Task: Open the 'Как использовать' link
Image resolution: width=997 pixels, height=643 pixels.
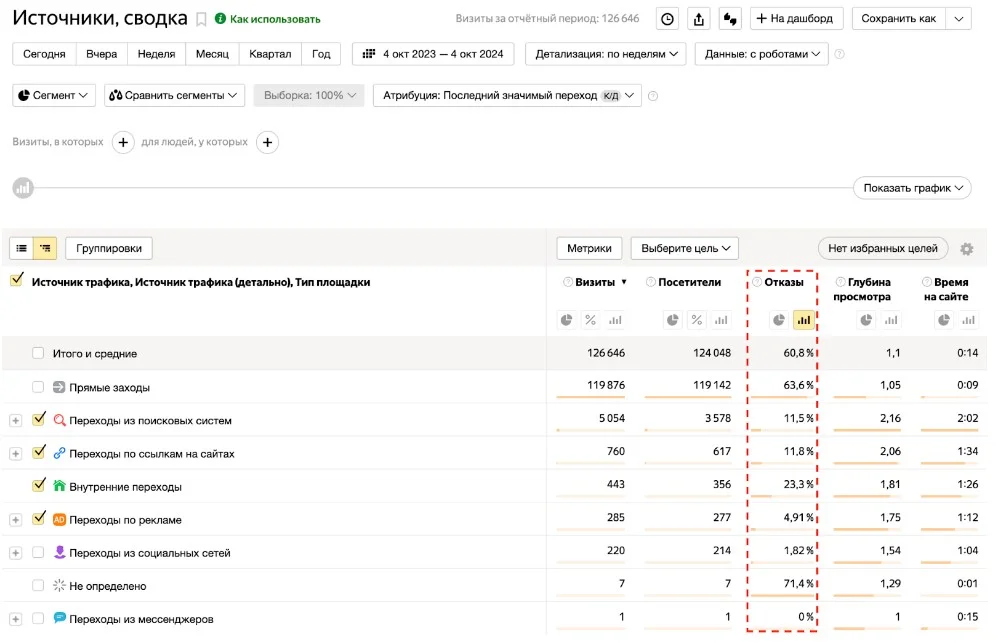Action: pyautogui.click(x=268, y=19)
